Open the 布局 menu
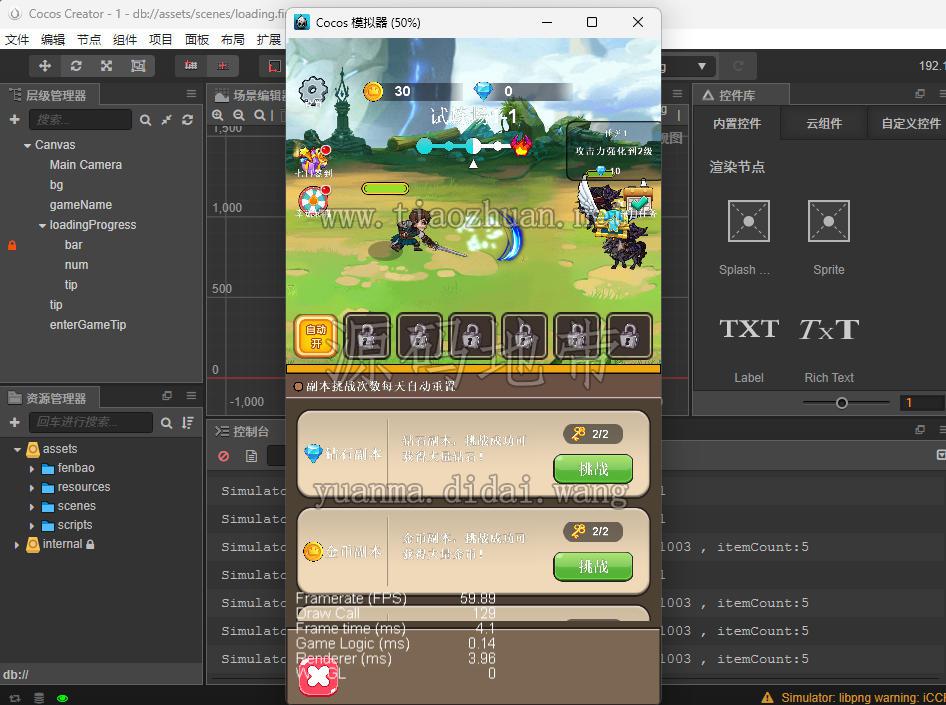 [x=232, y=40]
